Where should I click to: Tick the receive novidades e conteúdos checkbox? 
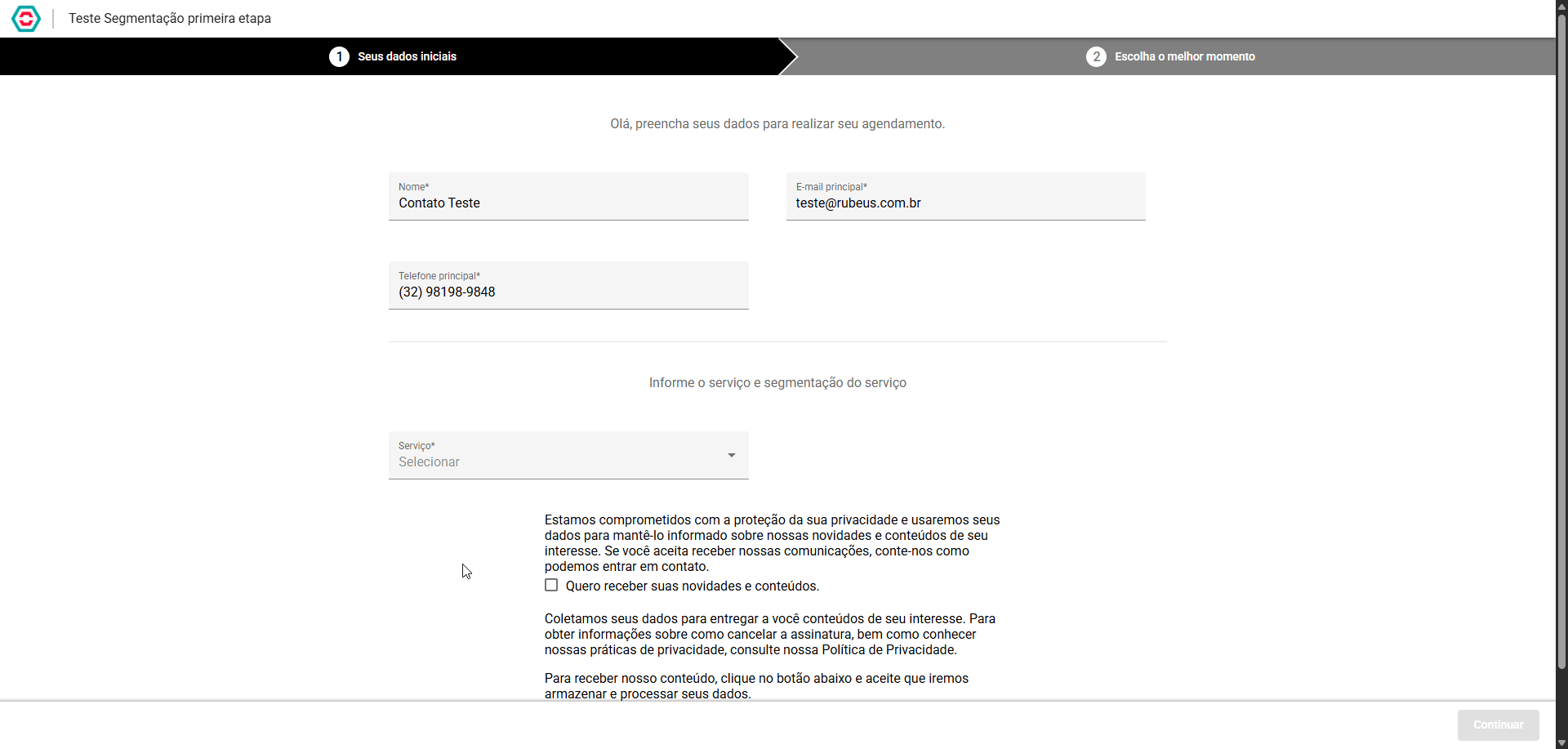click(x=551, y=585)
